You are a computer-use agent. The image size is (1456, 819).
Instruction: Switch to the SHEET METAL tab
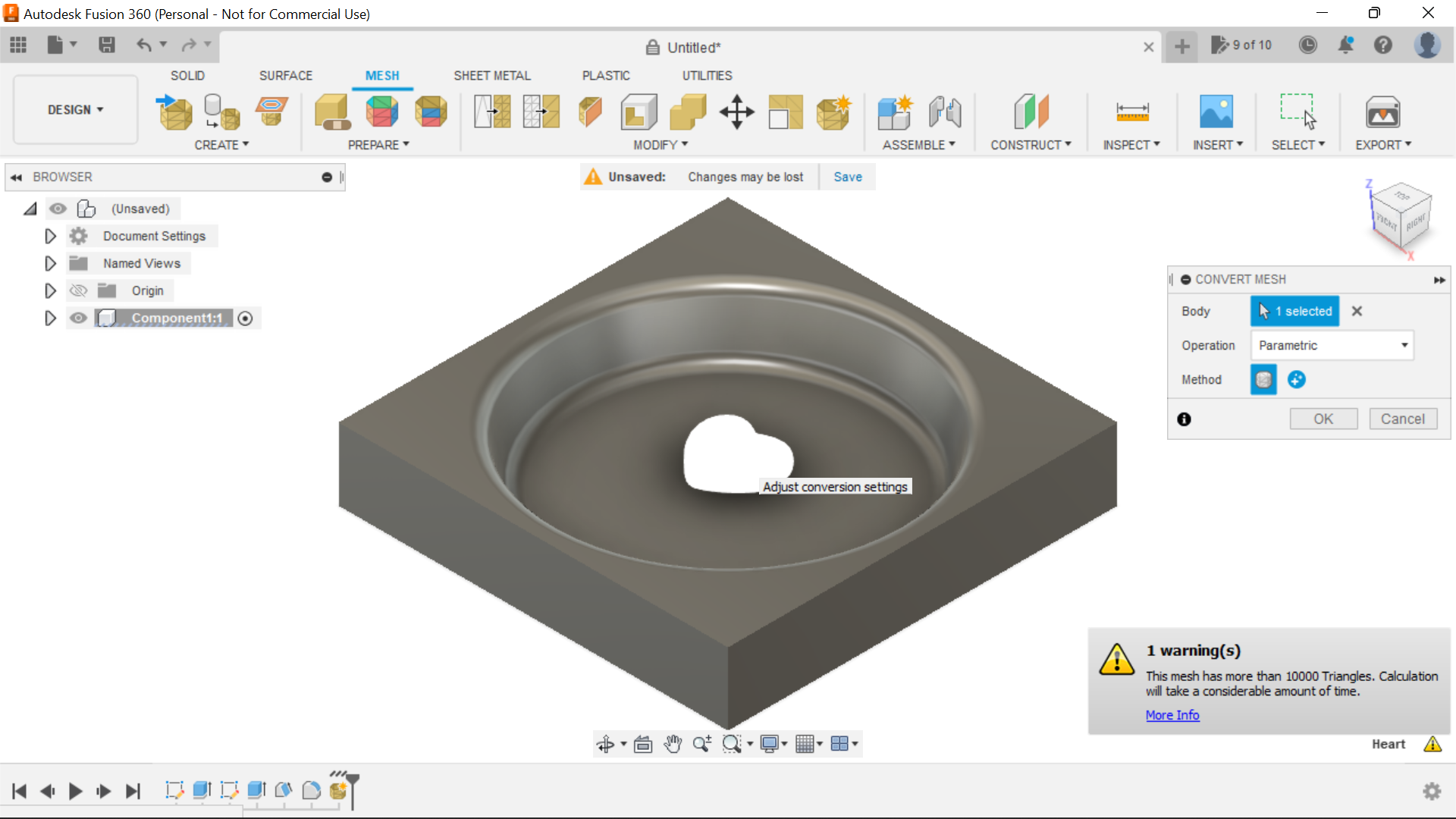point(492,76)
